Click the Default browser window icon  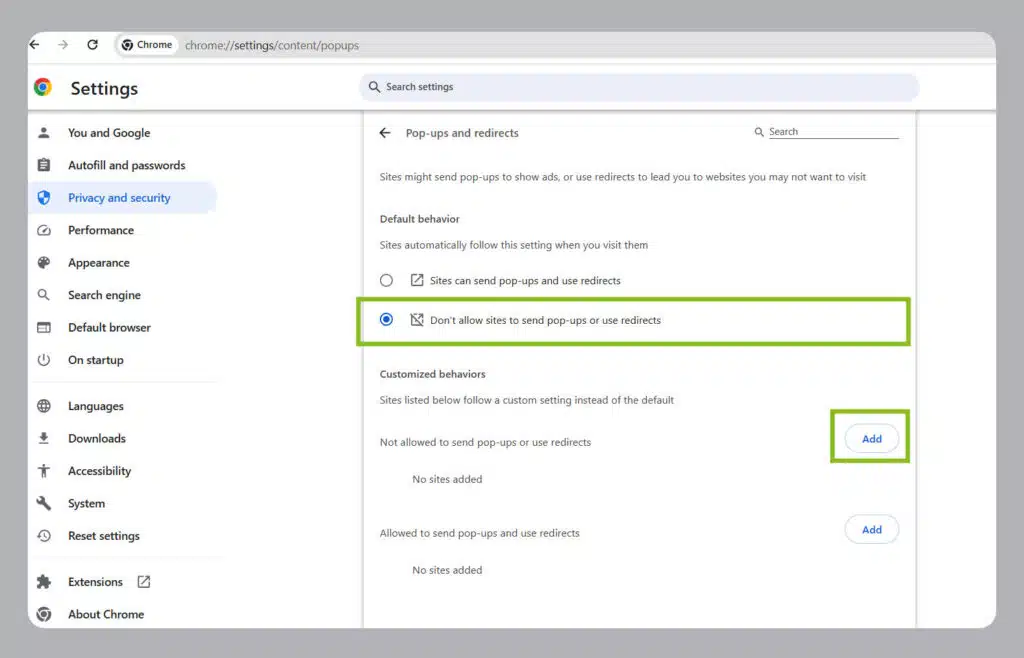(x=44, y=328)
